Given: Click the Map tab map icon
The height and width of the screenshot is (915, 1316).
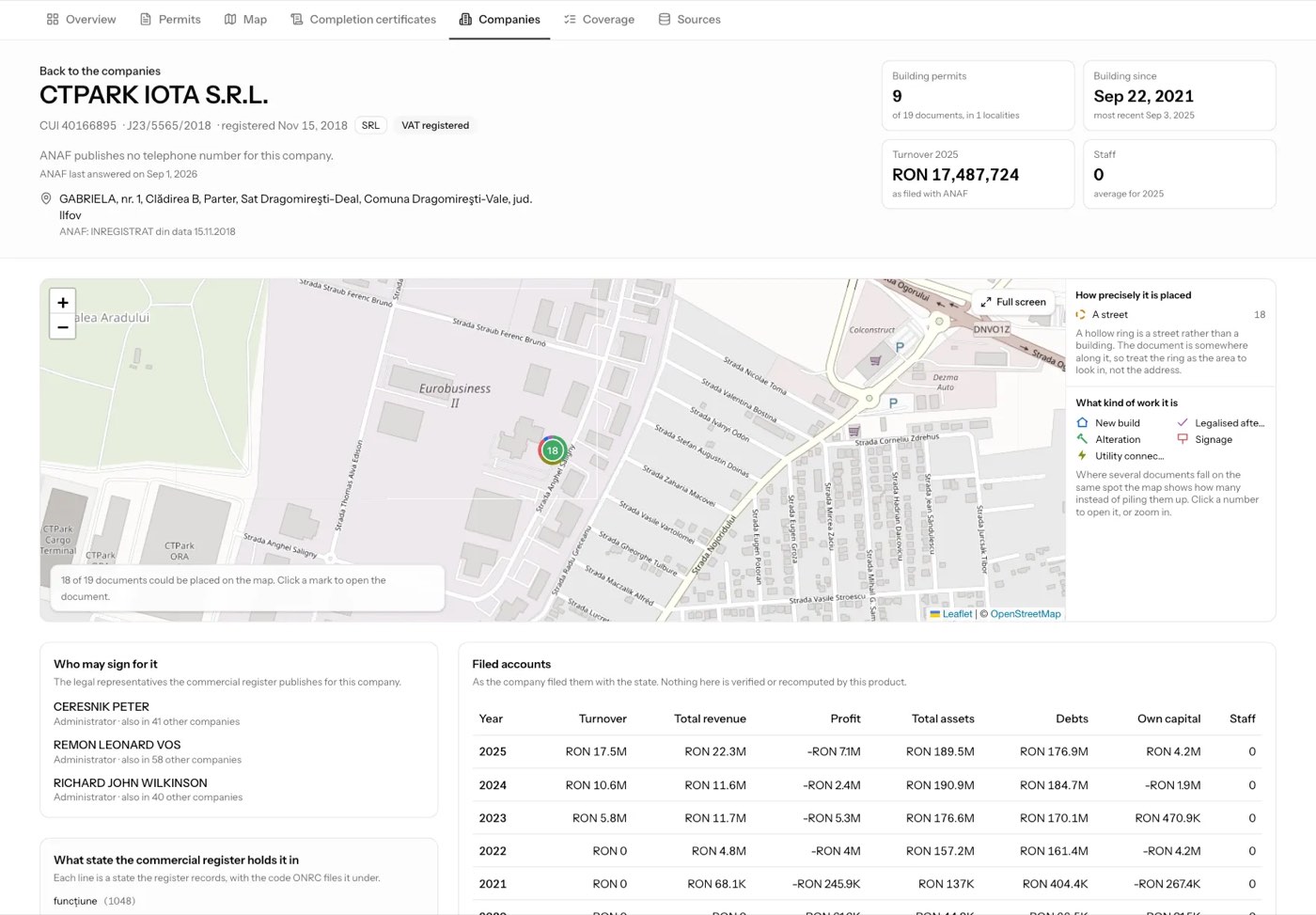Looking at the screenshot, I should click(230, 19).
